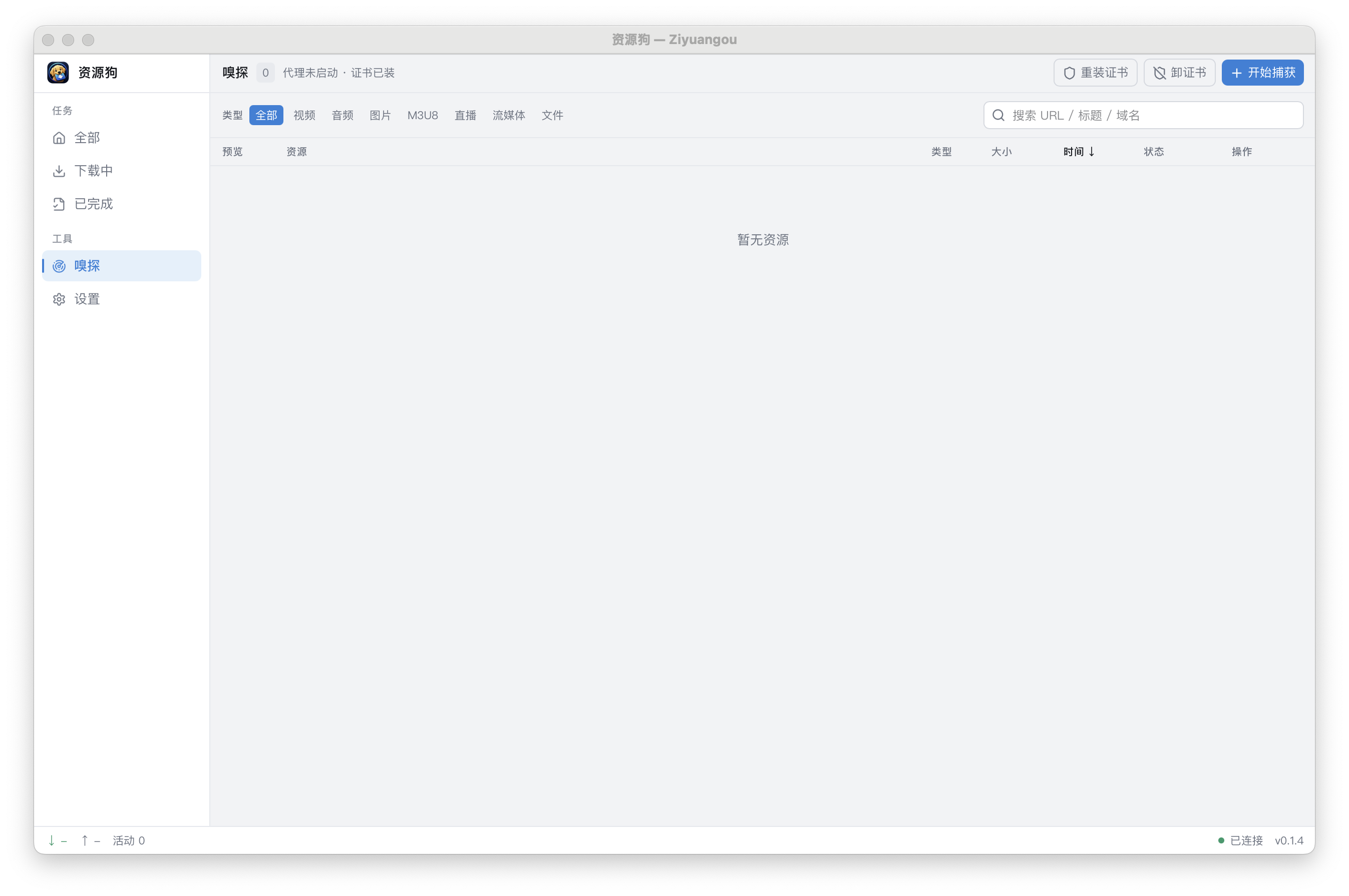
Task: Open the 下载中 sidebar item
Action: coord(122,171)
